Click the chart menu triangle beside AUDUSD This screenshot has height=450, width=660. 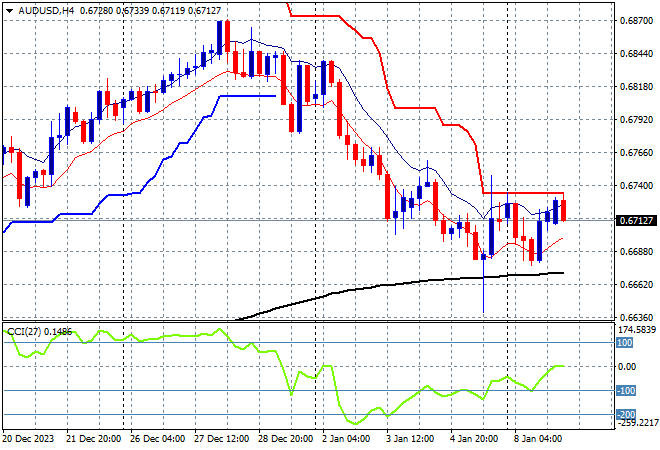tap(9, 9)
